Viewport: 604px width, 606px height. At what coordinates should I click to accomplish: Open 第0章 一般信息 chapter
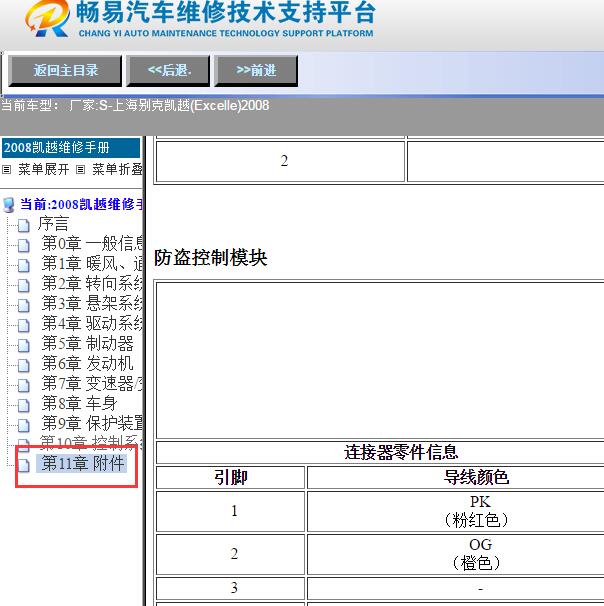pyautogui.click(x=92, y=243)
